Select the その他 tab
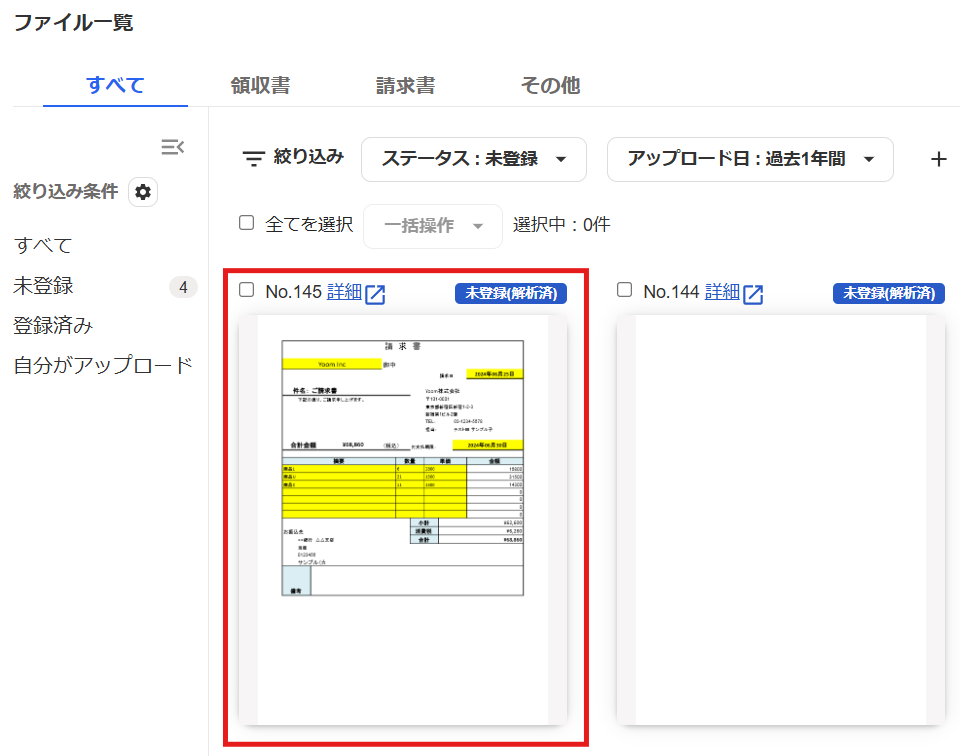The image size is (960, 756). [550, 86]
